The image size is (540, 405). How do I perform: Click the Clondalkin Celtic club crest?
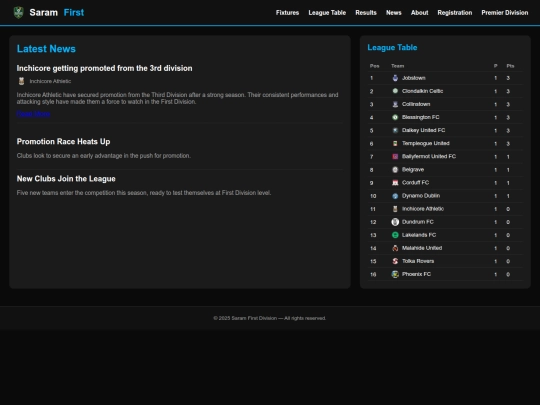click(395, 91)
